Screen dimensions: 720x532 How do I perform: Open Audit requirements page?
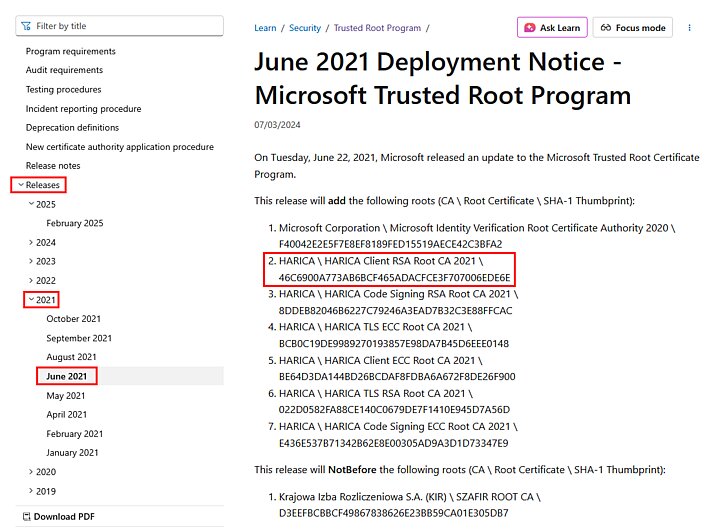pyautogui.click(x=64, y=70)
